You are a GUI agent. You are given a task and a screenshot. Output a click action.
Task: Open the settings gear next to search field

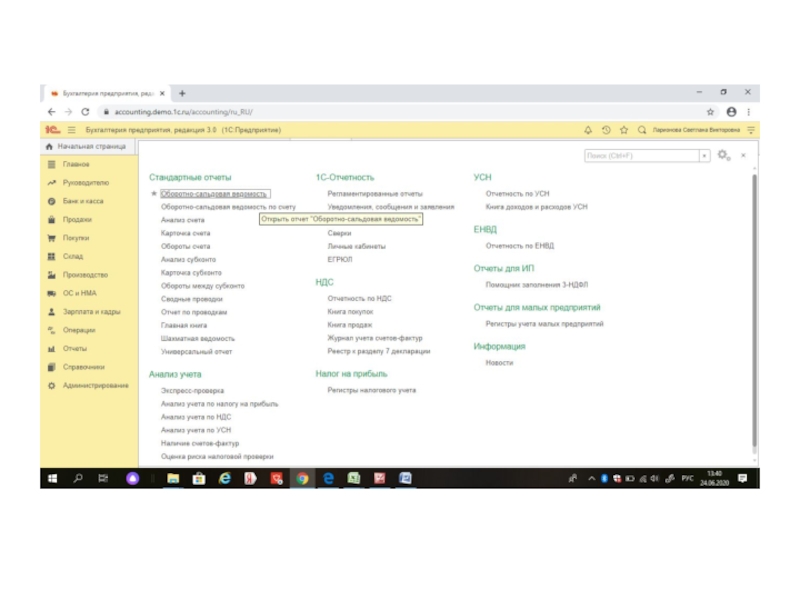[723, 156]
